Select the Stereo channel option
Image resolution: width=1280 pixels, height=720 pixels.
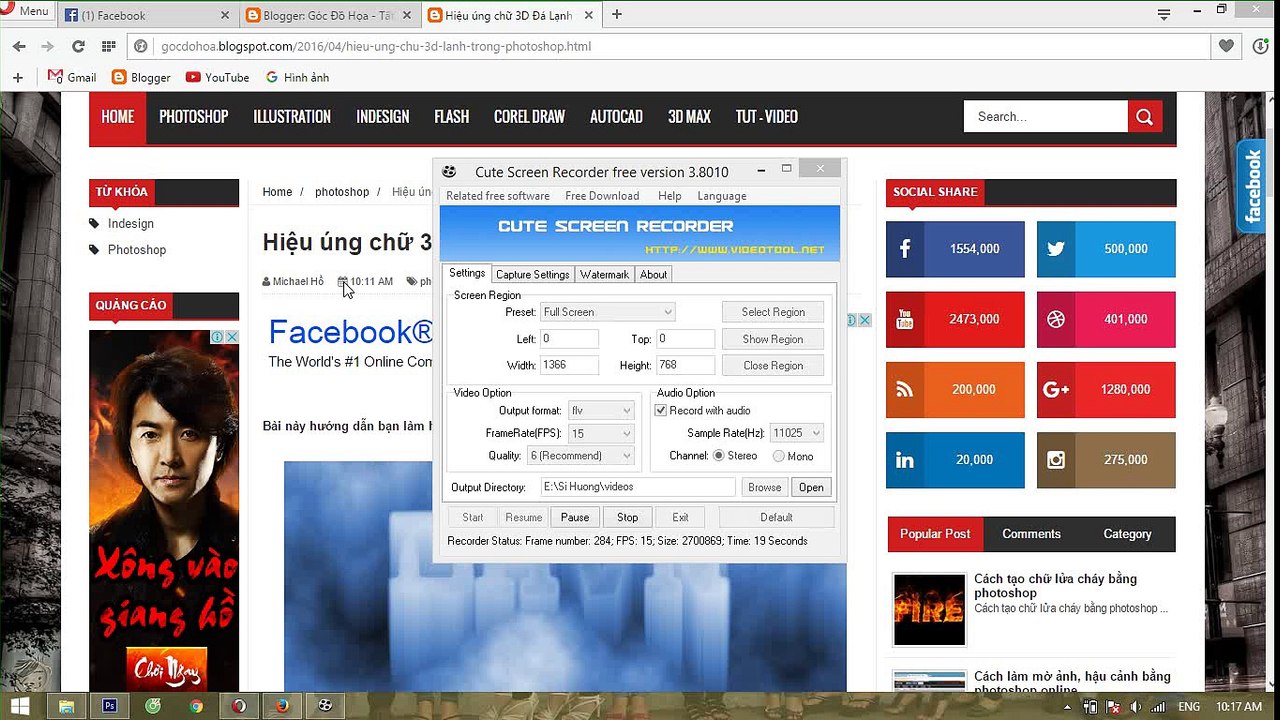pyautogui.click(x=718, y=456)
